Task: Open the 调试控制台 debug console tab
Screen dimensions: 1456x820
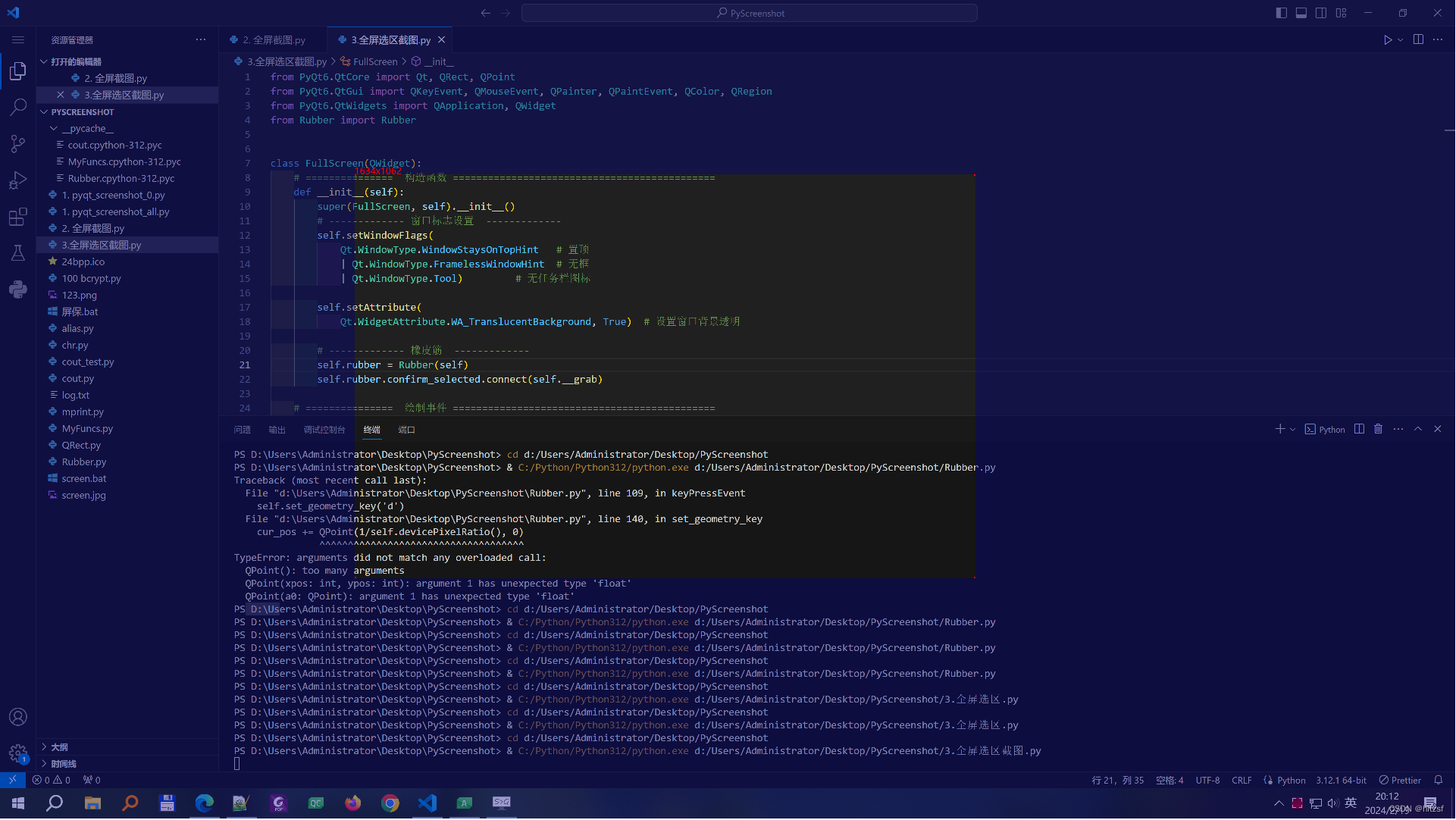Action: pos(324,430)
